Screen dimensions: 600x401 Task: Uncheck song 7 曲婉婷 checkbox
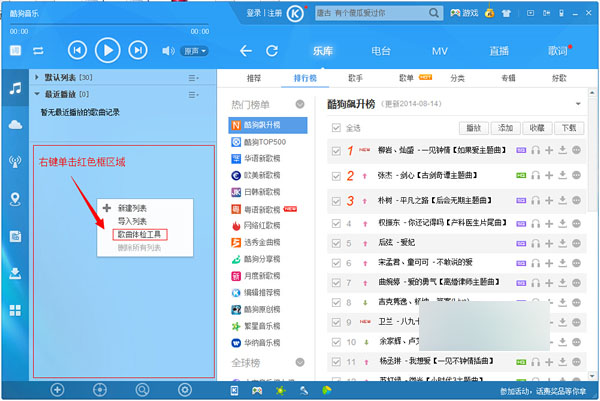336,283
